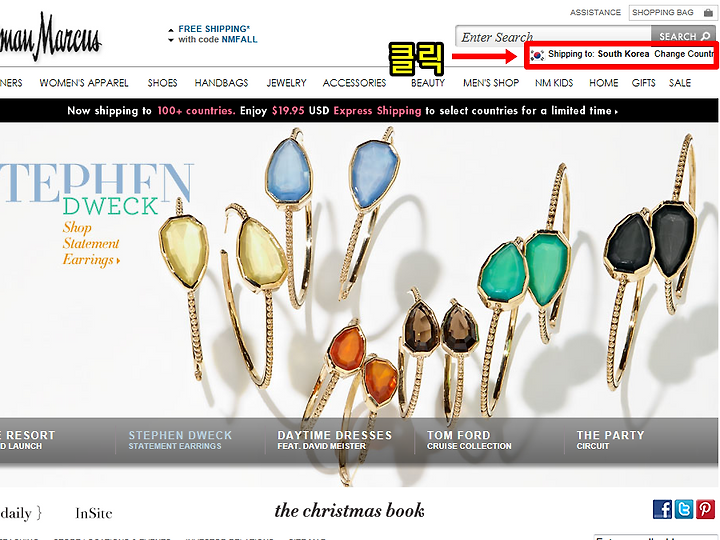
Task: Click the Change Country link
Action: (x=685, y=54)
